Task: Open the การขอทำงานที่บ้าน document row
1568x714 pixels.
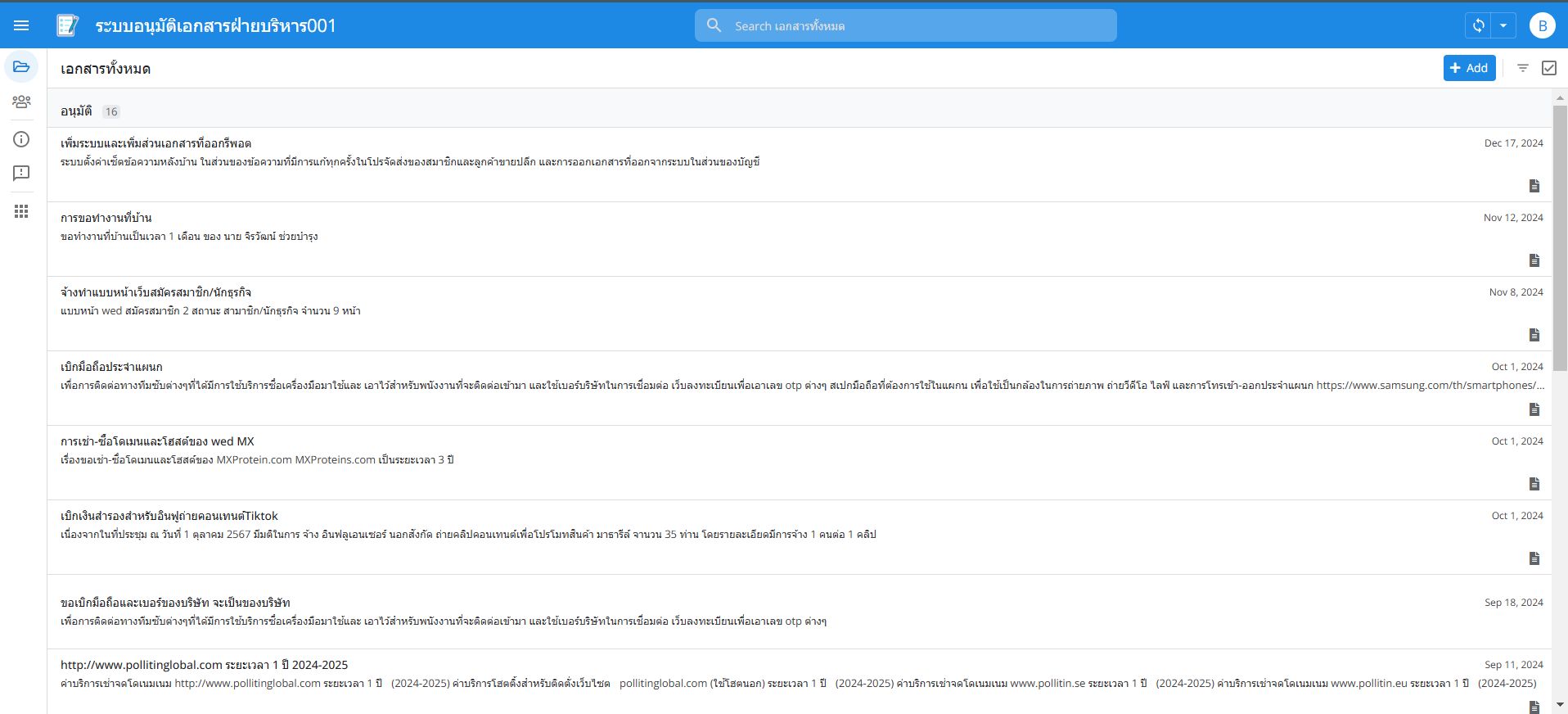Action: (x=106, y=218)
